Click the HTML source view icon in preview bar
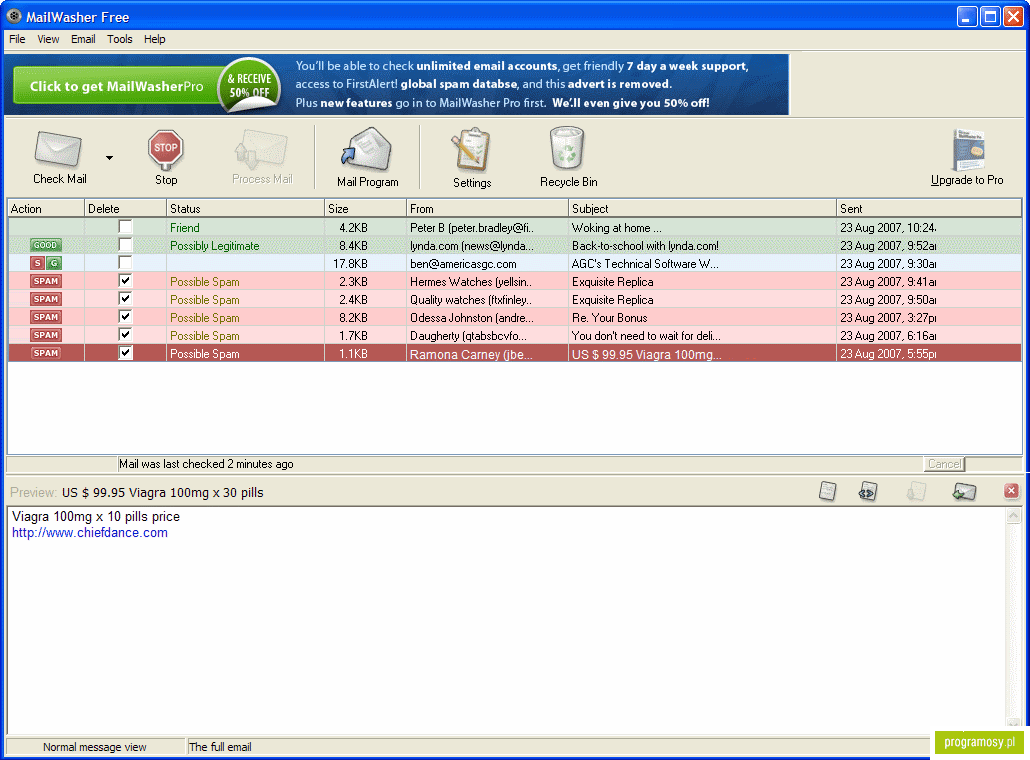 868,491
